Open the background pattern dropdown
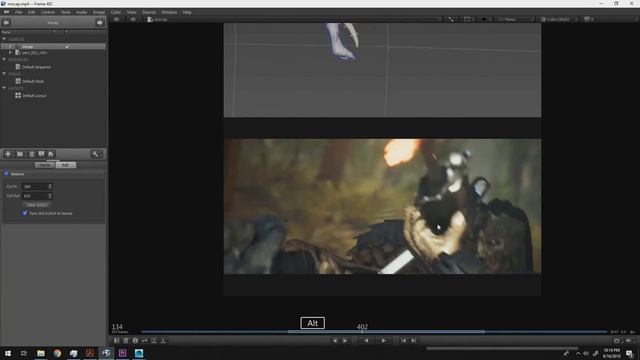 [x=486, y=19]
